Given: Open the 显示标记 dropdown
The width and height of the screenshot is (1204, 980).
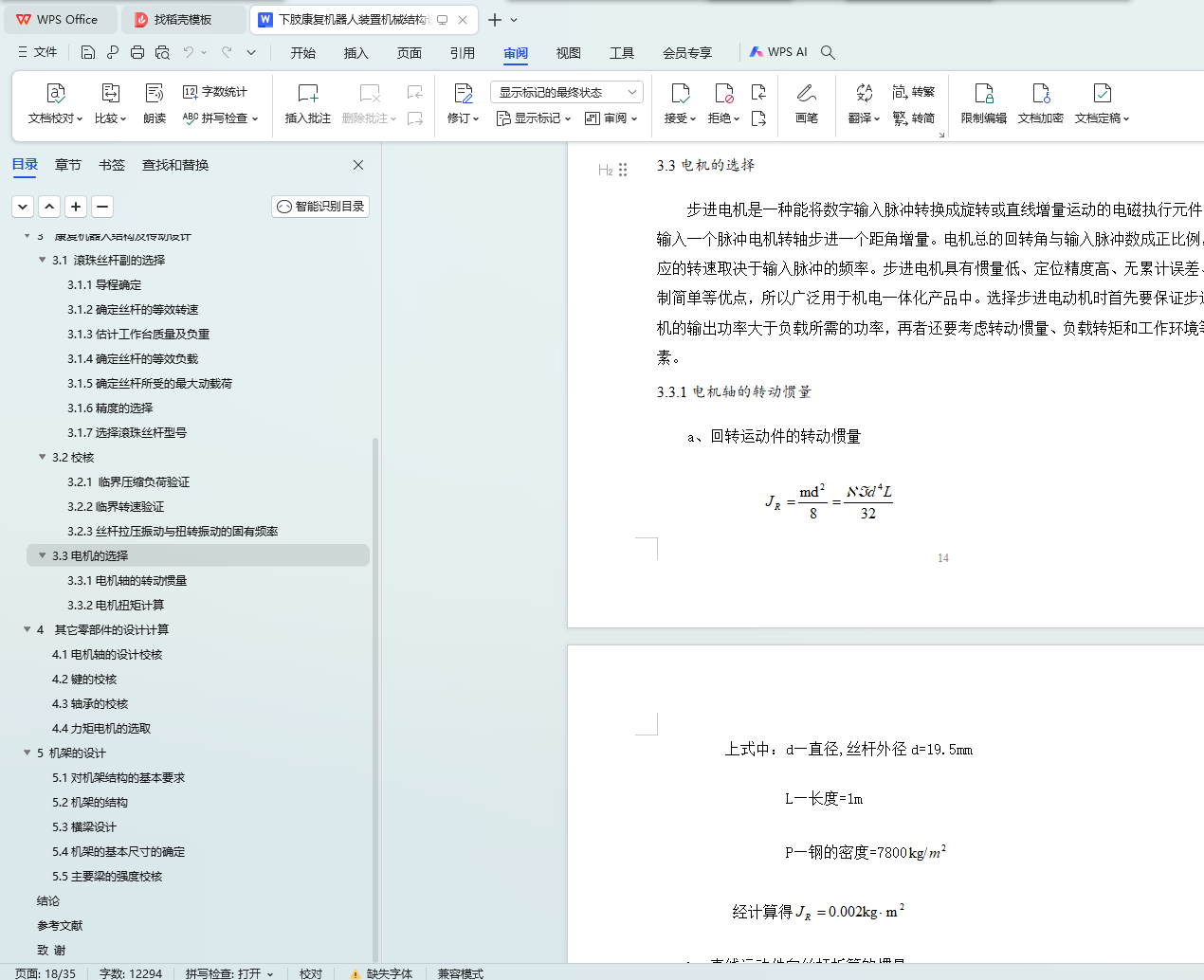Looking at the screenshot, I should pyautogui.click(x=534, y=118).
